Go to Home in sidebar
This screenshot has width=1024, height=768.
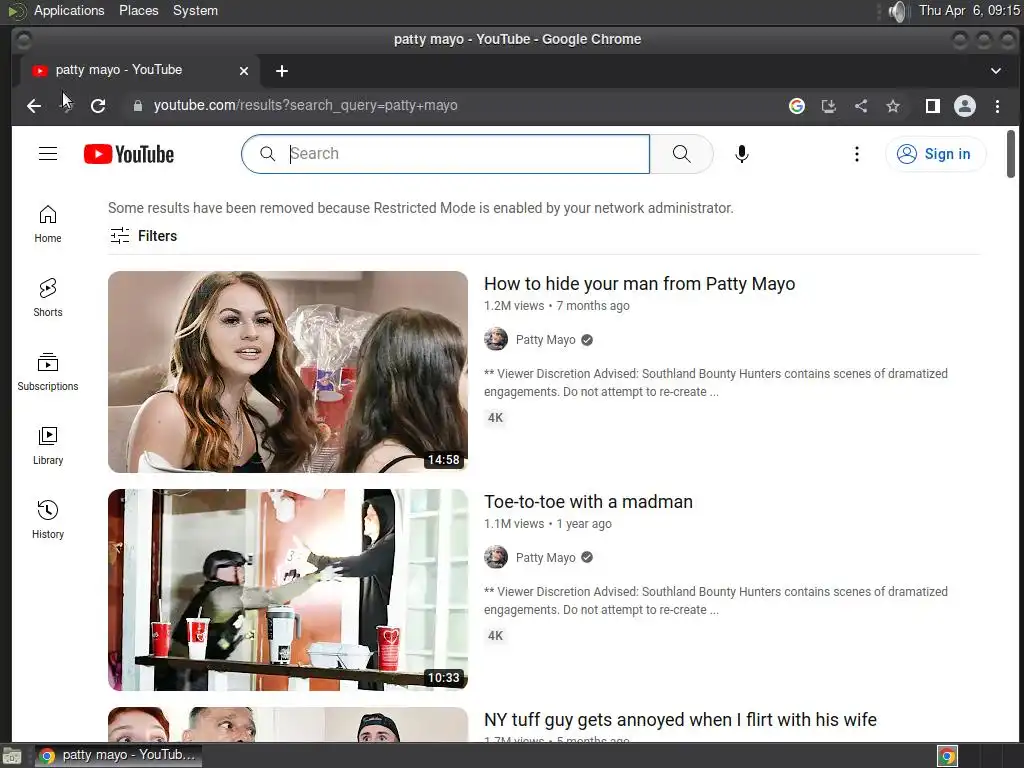[48, 224]
